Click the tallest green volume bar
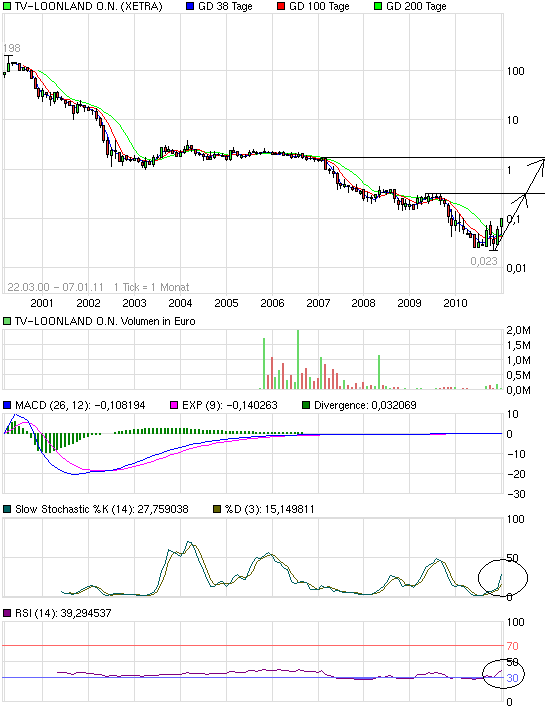545x710 pixels. pyautogui.click(x=298, y=360)
